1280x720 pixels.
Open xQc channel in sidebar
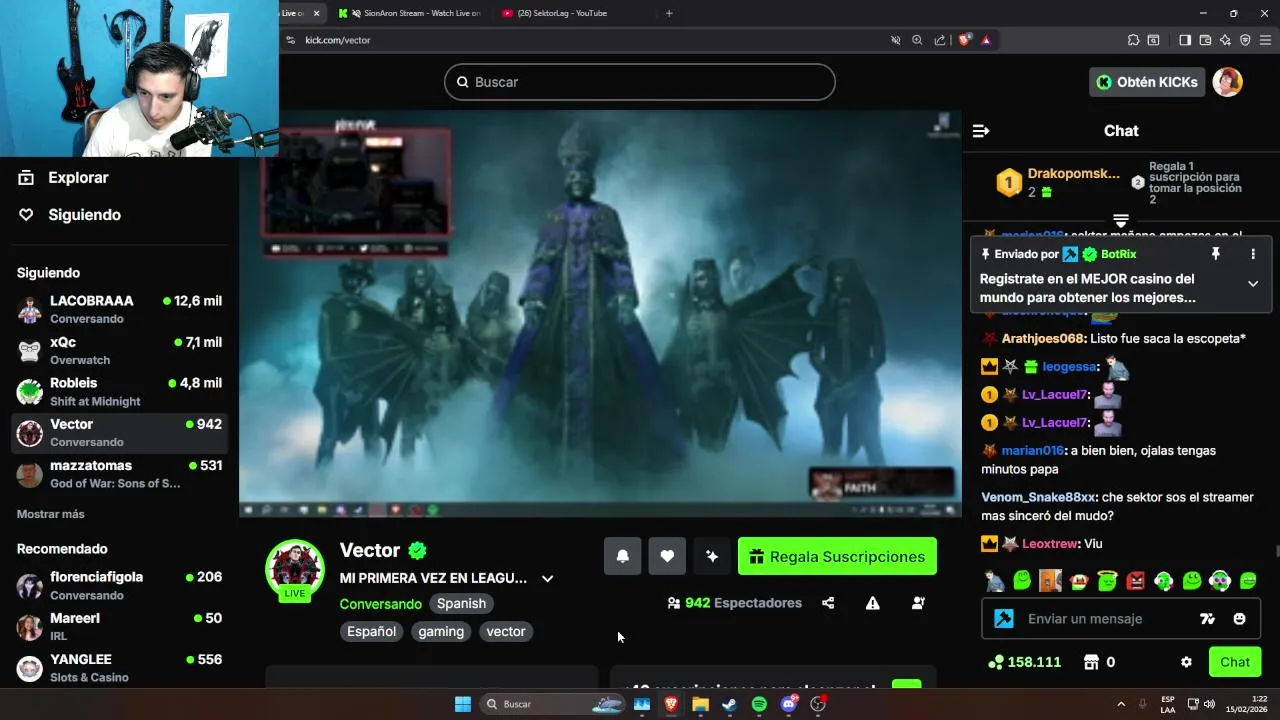[120, 350]
